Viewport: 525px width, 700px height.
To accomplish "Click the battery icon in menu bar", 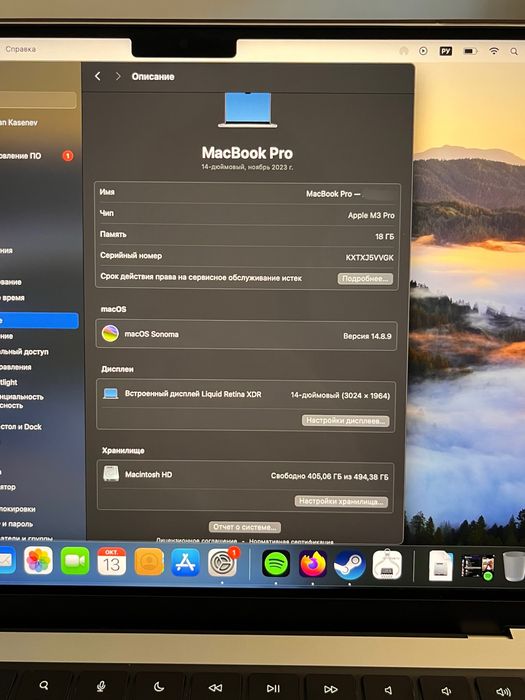I will pos(470,51).
